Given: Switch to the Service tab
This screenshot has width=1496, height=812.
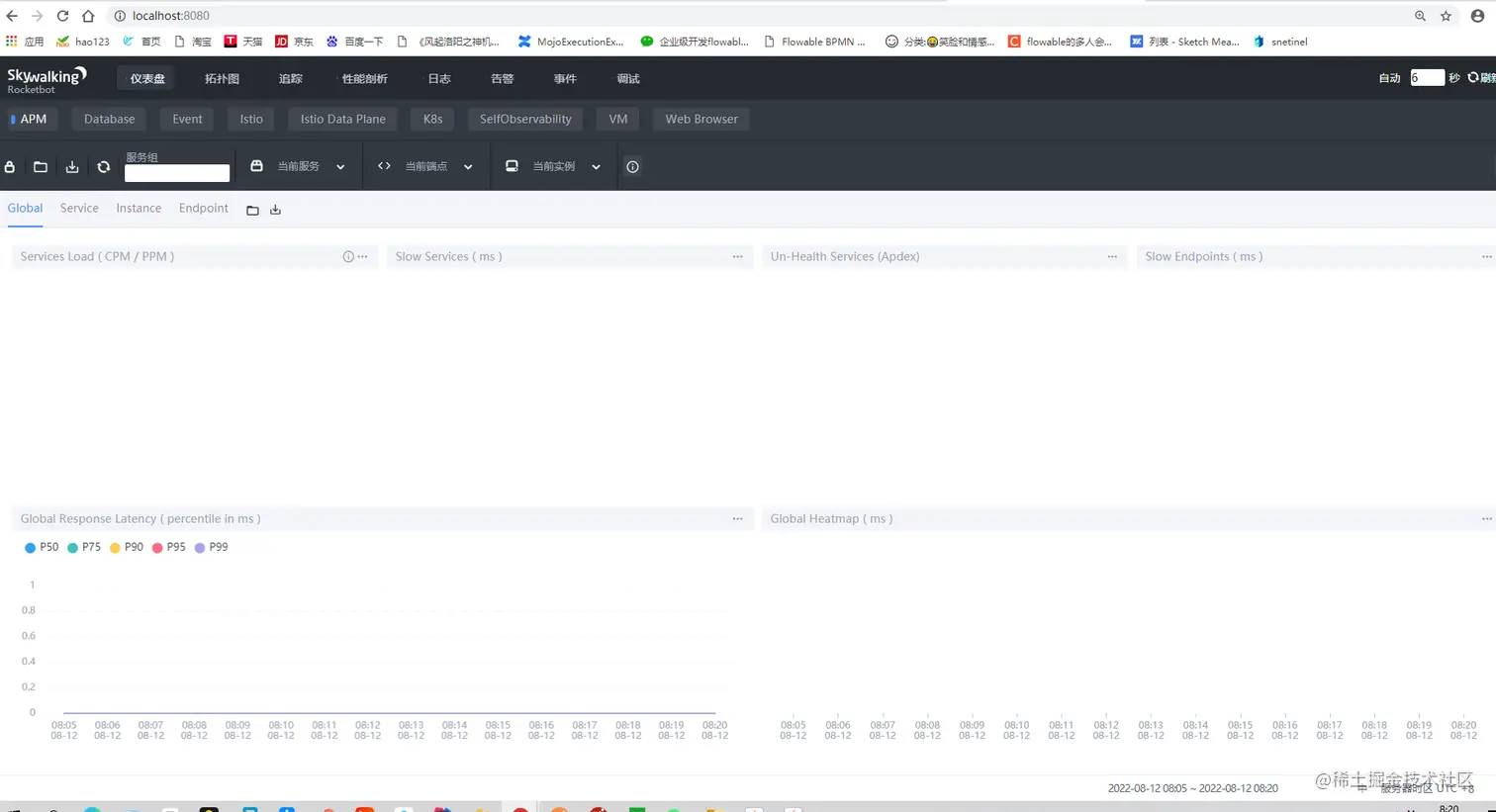Looking at the screenshot, I should pyautogui.click(x=79, y=209).
